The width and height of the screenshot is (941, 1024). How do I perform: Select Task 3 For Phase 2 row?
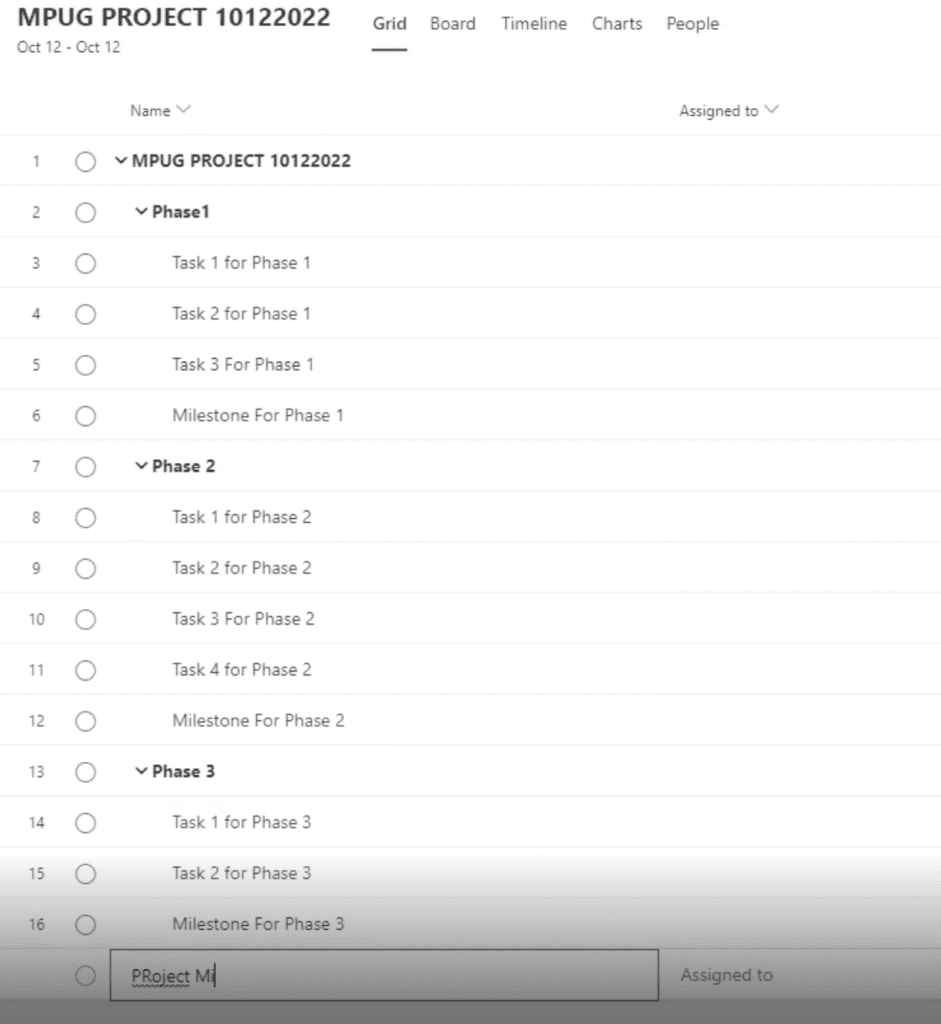point(470,619)
